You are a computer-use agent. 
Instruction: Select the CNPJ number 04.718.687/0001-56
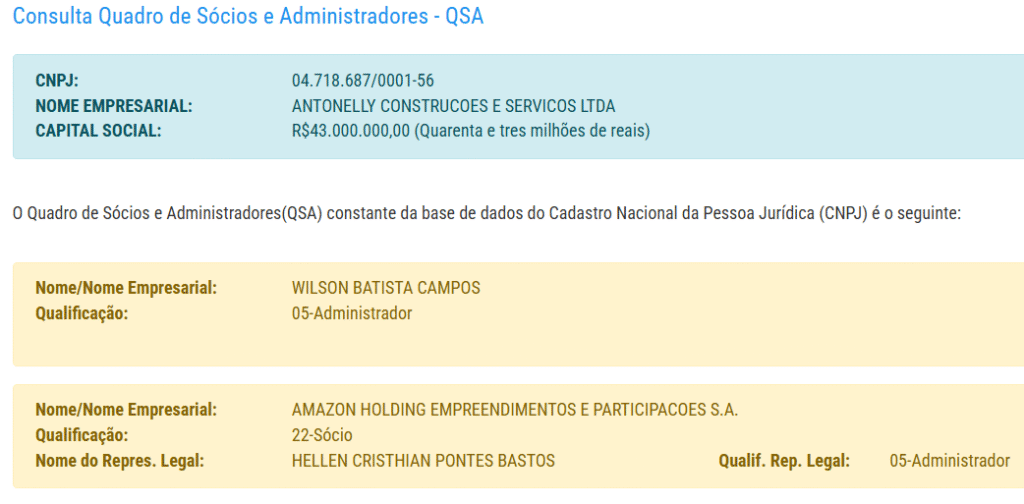[362, 81]
